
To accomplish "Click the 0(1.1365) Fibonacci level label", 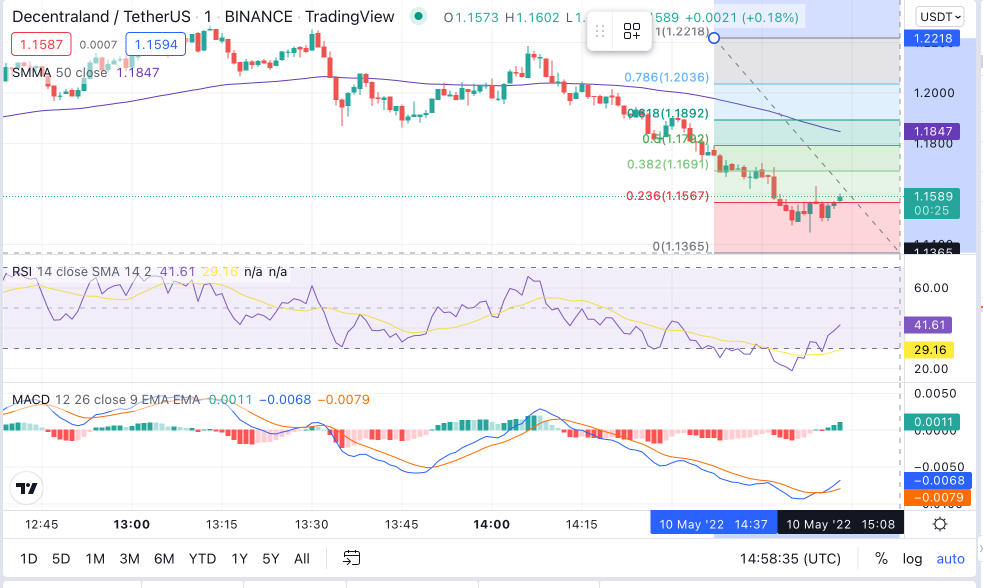I will click(681, 246).
